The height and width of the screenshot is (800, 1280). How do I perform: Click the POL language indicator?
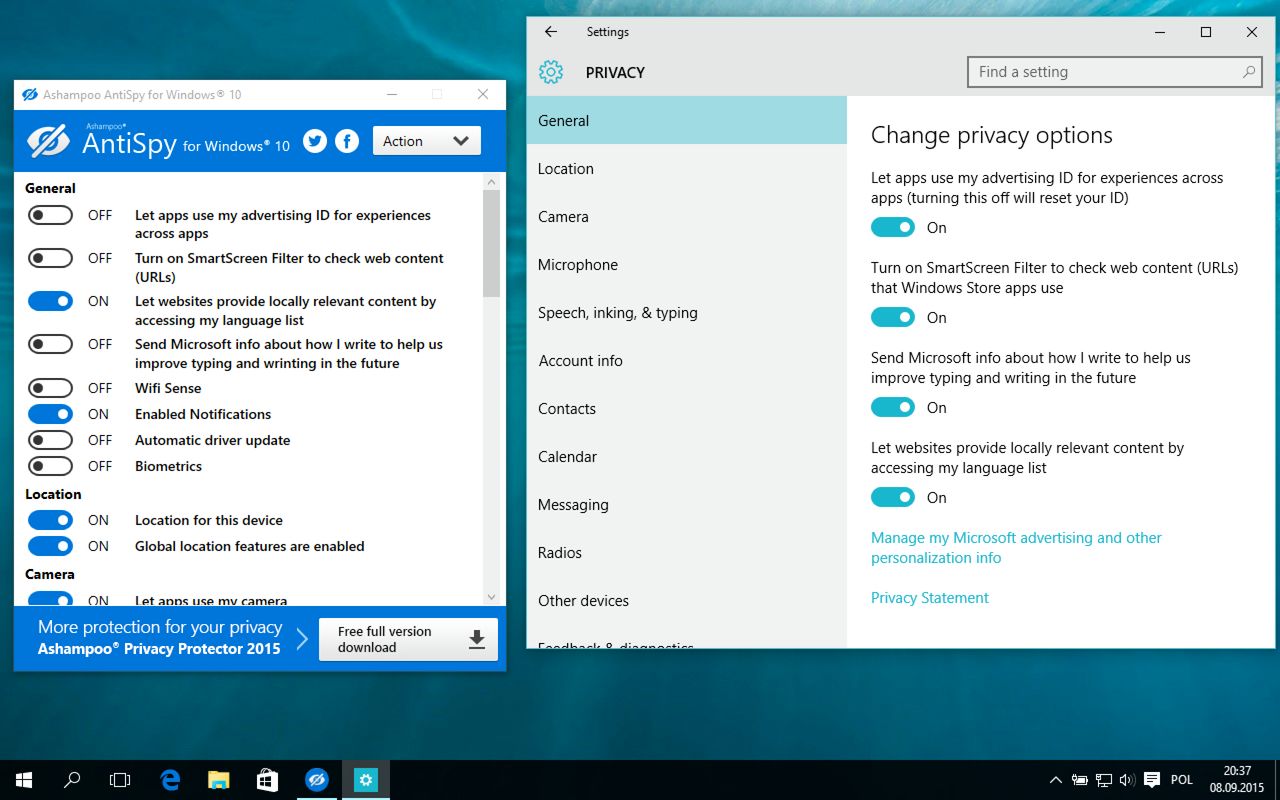1182,780
